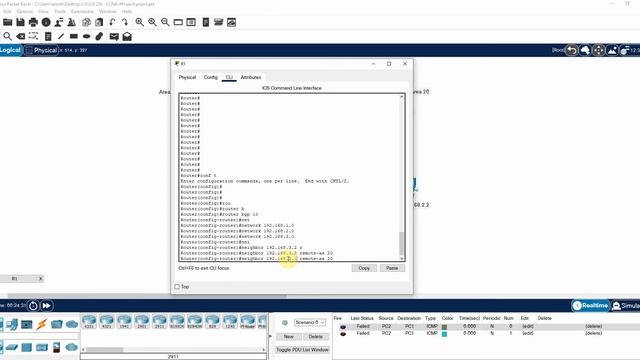Add a complex PDU with open envelope
The height and width of the screenshot is (360, 640).
click(x=127, y=36)
